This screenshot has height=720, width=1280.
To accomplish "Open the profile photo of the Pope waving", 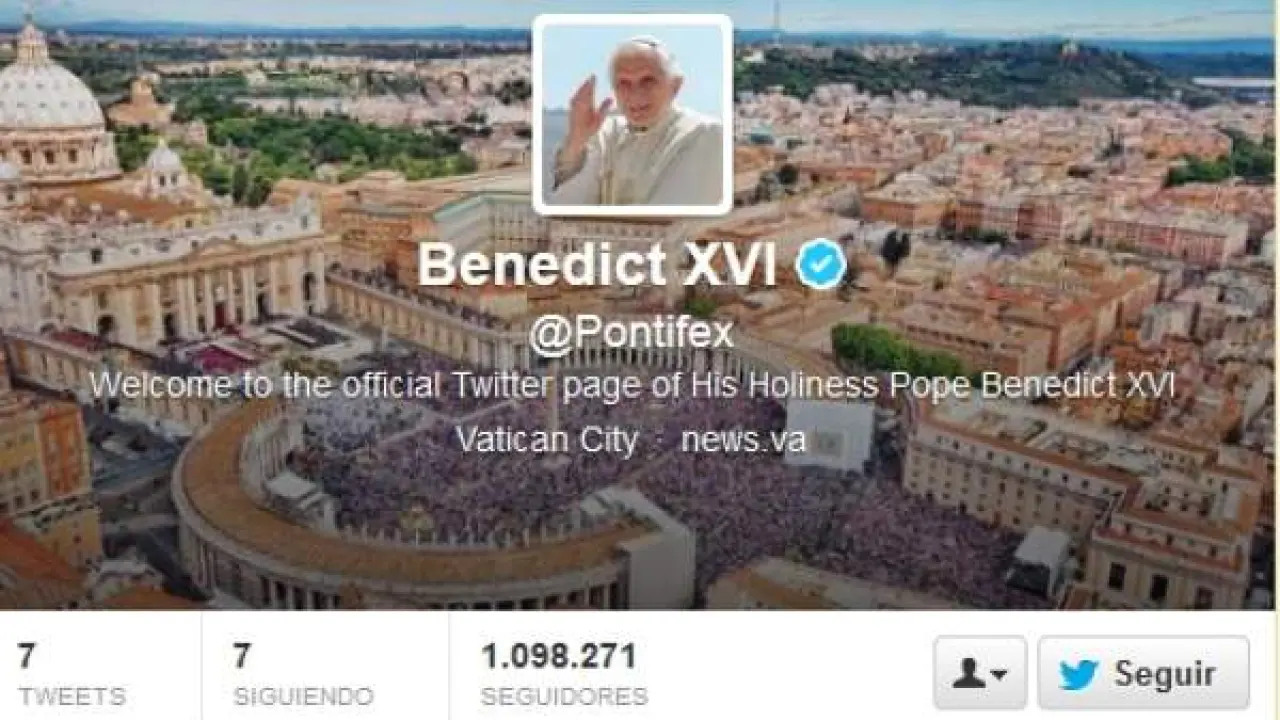I will tap(632, 114).
